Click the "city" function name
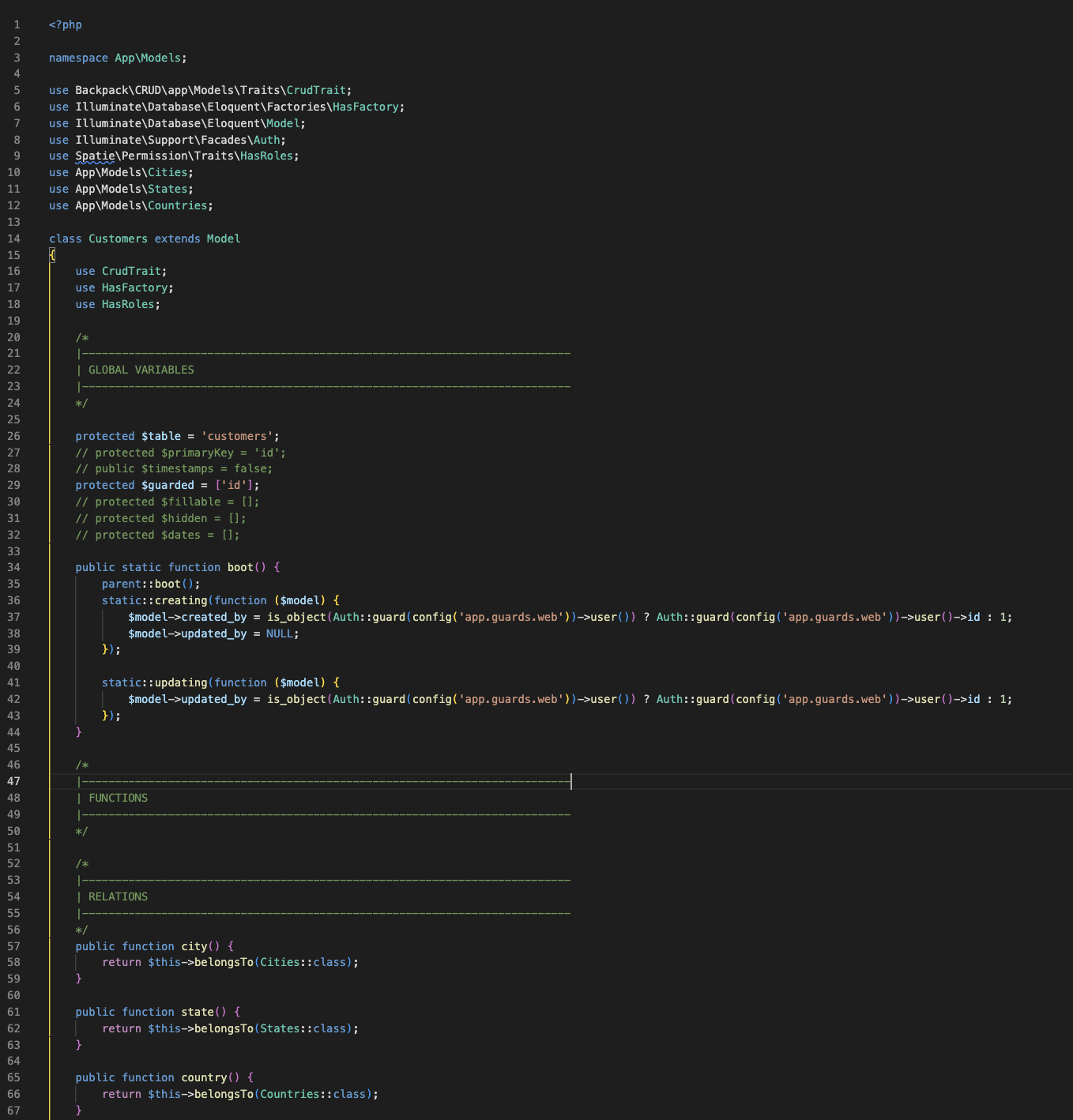Image resolution: width=1073 pixels, height=1120 pixels. pos(194,946)
